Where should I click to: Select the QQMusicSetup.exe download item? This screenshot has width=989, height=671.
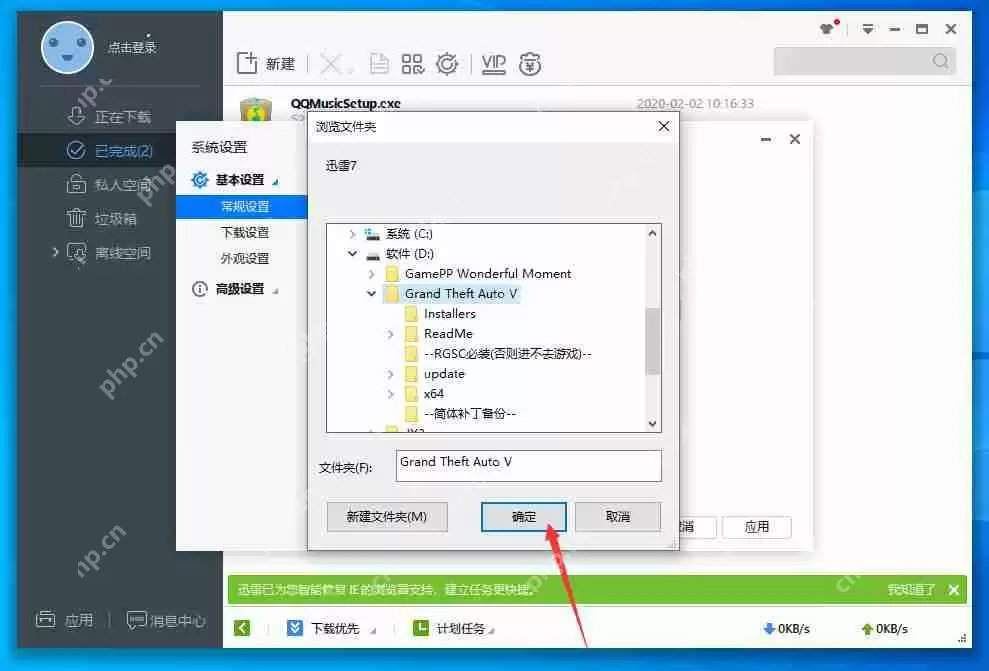click(345, 103)
